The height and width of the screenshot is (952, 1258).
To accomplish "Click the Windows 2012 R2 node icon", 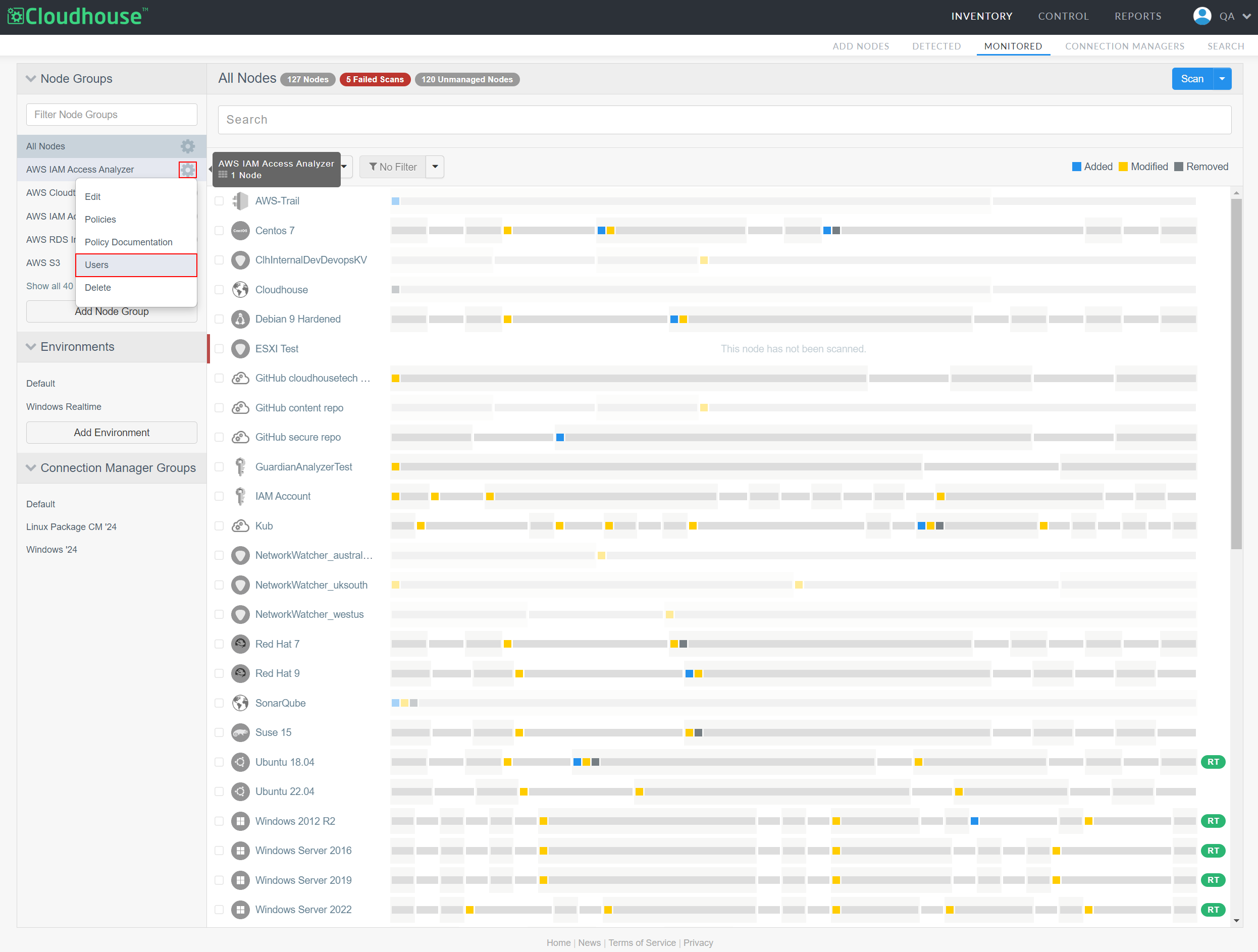I will (x=241, y=821).
